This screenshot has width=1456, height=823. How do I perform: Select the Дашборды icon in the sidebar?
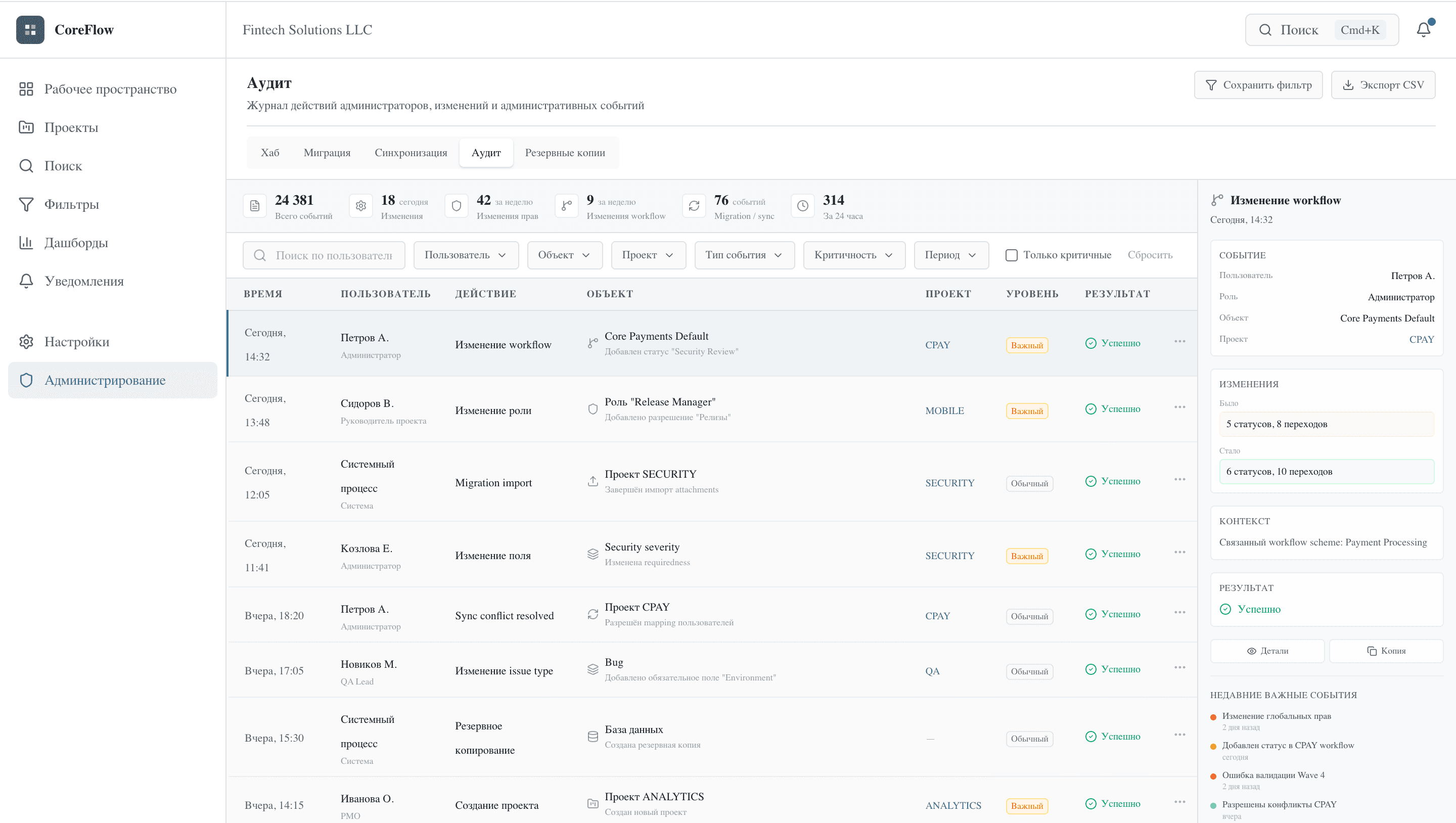(x=27, y=243)
